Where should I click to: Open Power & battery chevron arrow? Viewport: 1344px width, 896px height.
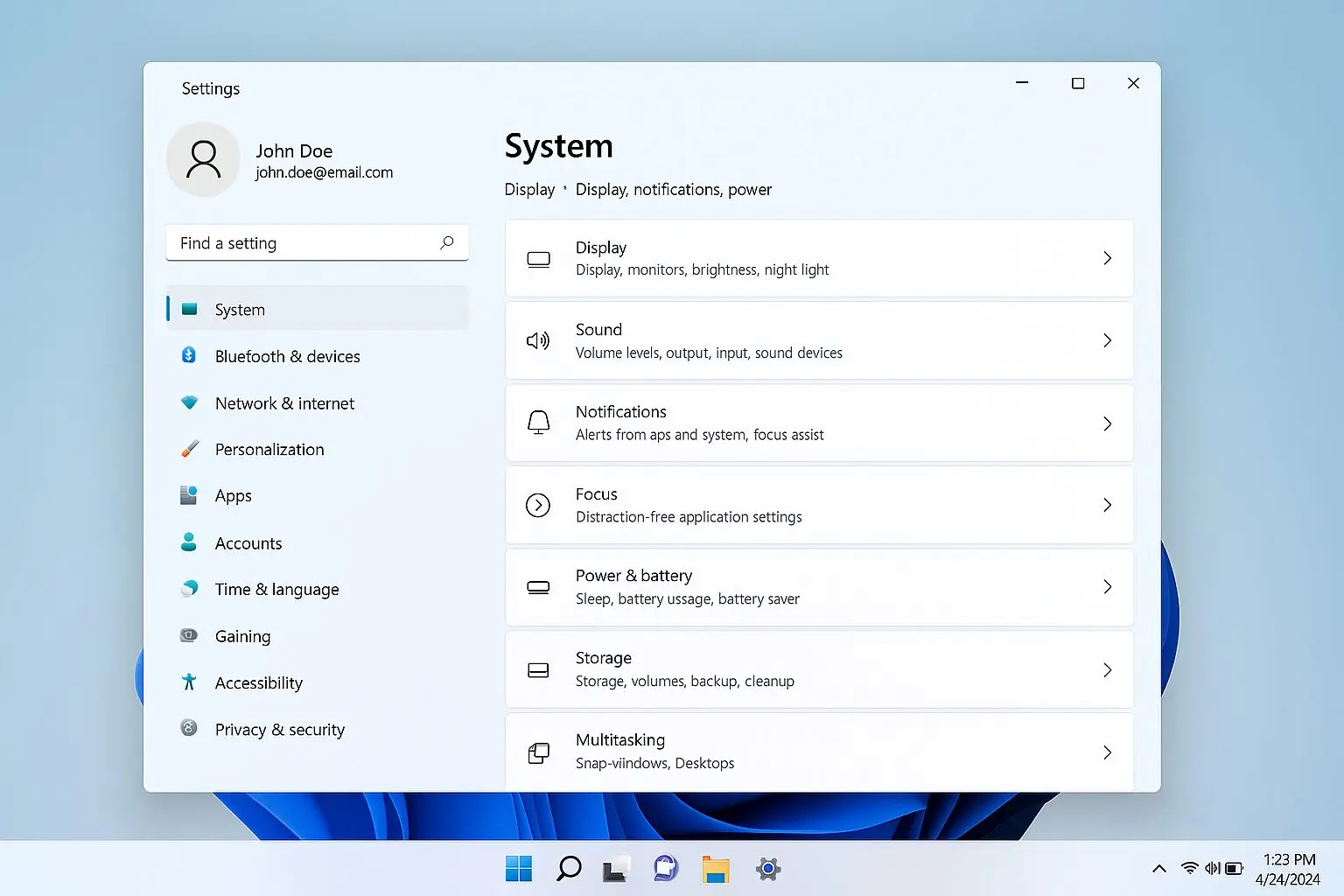click(1107, 587)
